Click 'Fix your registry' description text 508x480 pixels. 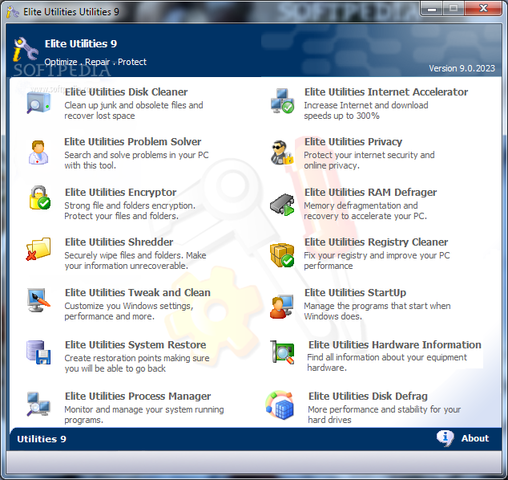click(377, 260)
